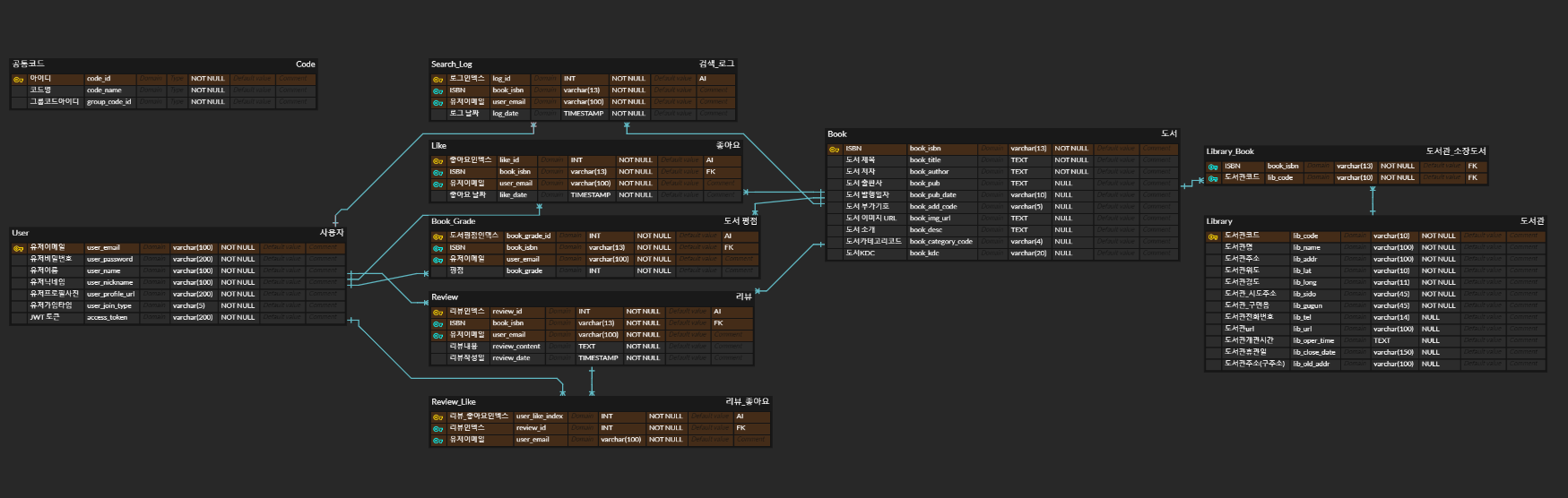Screen dimensions: 1568x498
Task: Select the User table title
Action: tap(21, 233)
